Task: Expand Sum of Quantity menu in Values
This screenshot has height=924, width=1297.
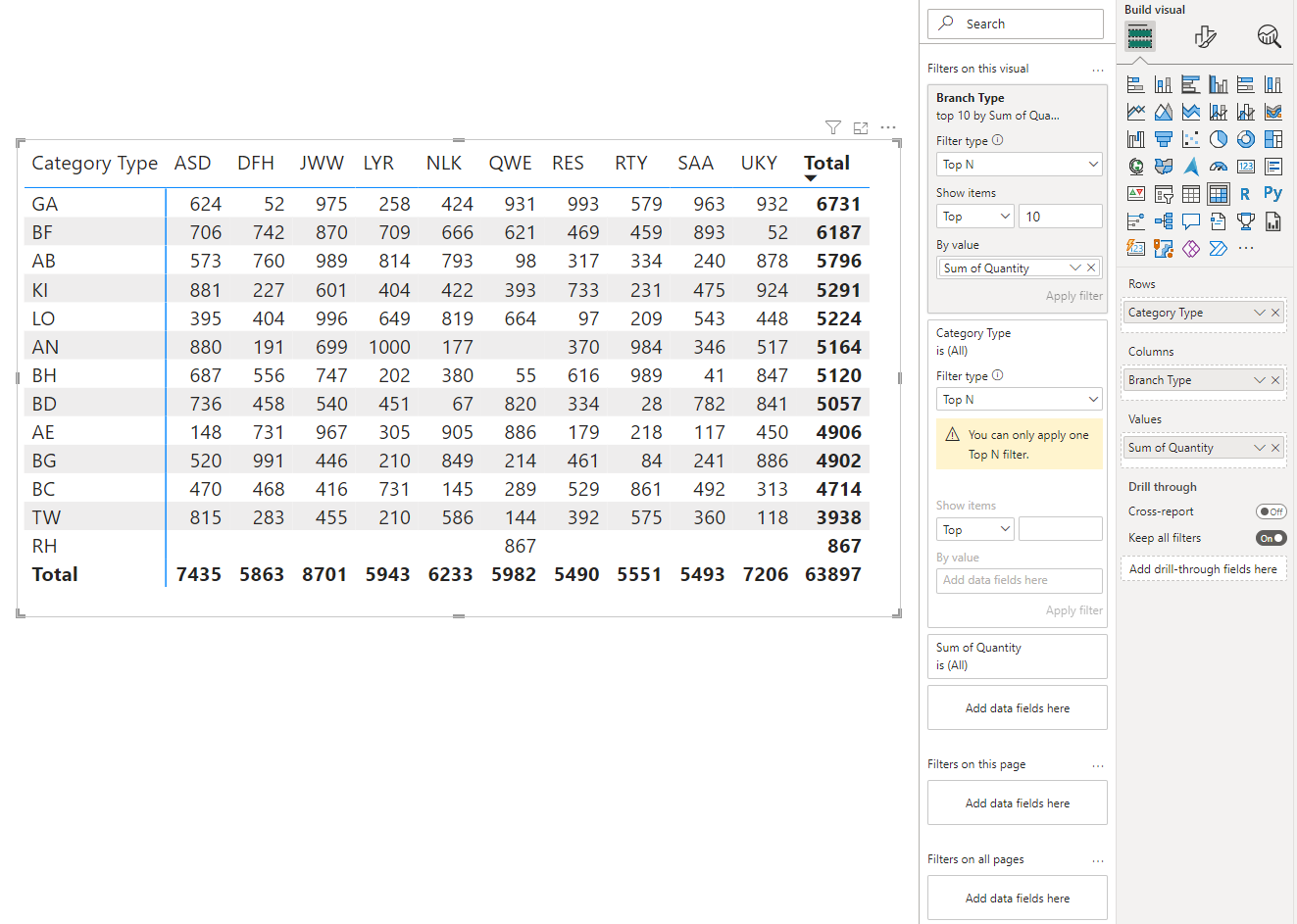Action: point(1260,448)
